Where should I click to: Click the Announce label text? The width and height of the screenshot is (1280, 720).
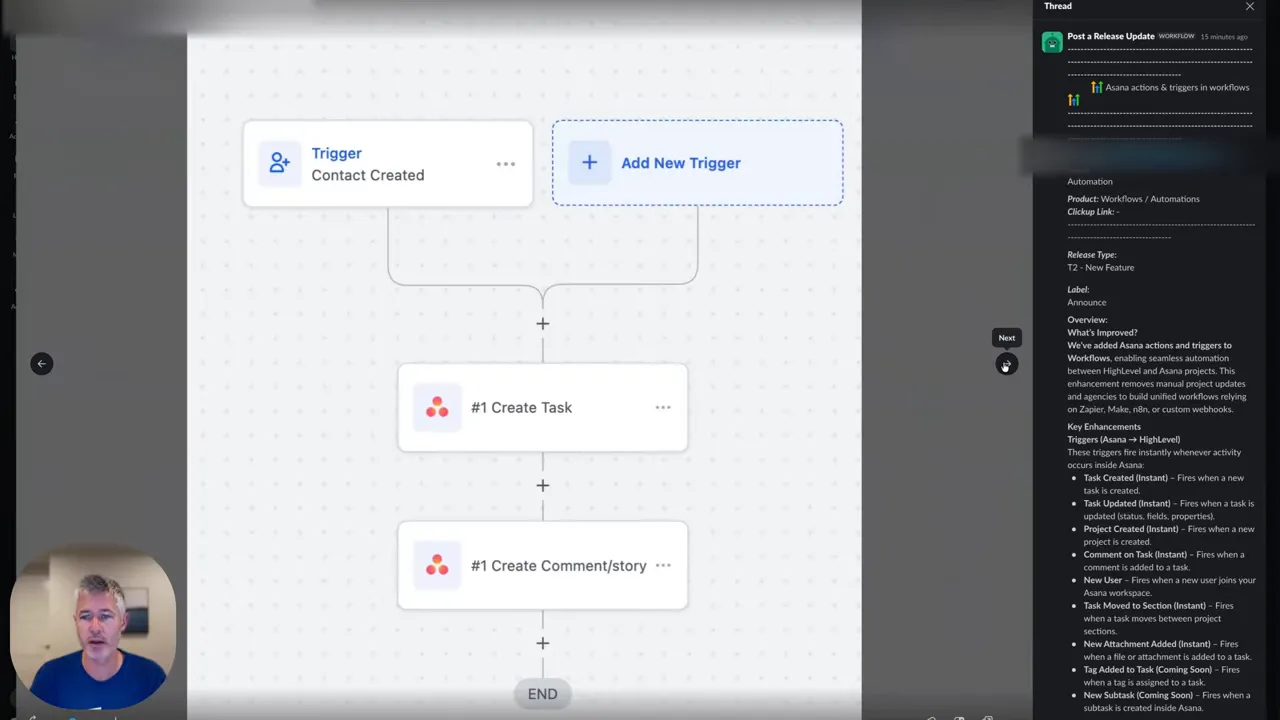1086,303
